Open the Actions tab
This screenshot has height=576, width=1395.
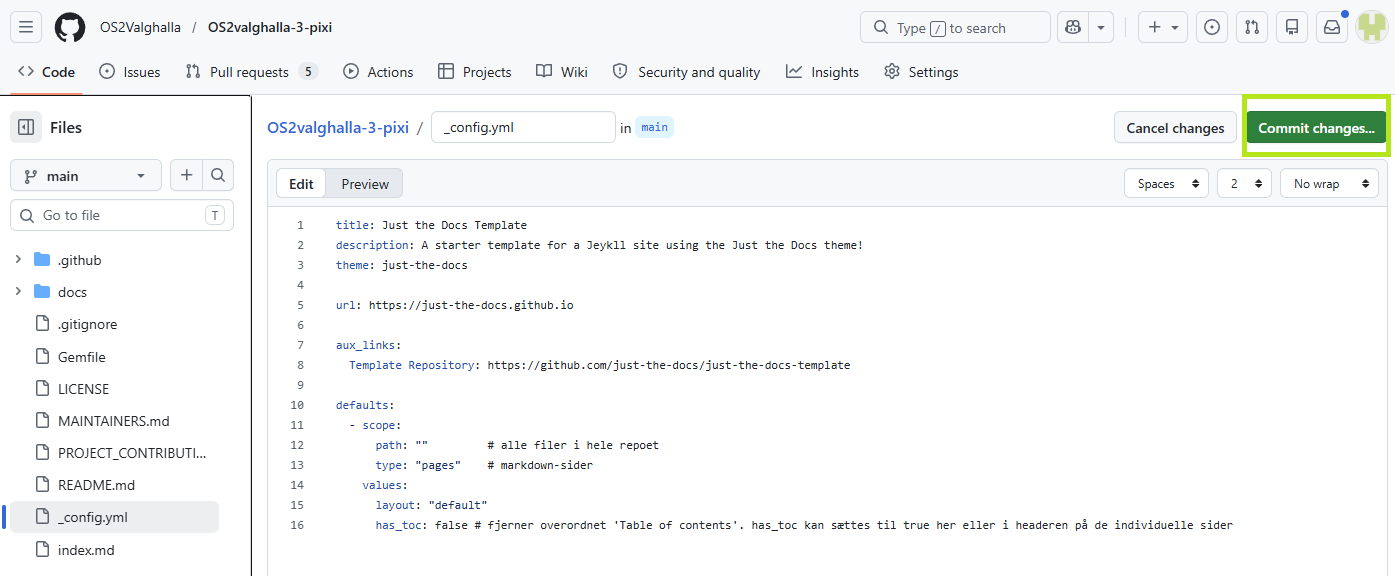click(378, 72)
